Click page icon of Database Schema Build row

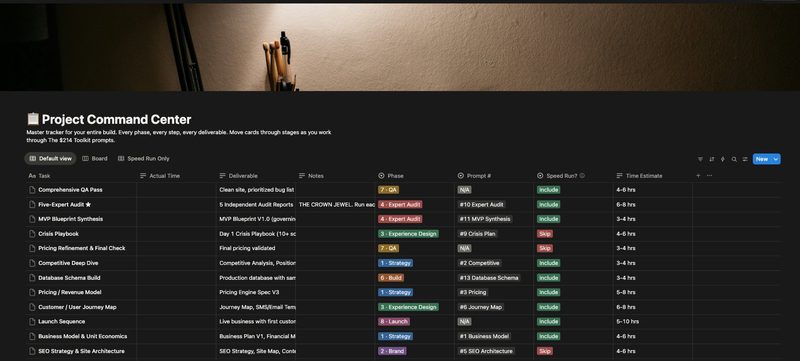point(32,278)
